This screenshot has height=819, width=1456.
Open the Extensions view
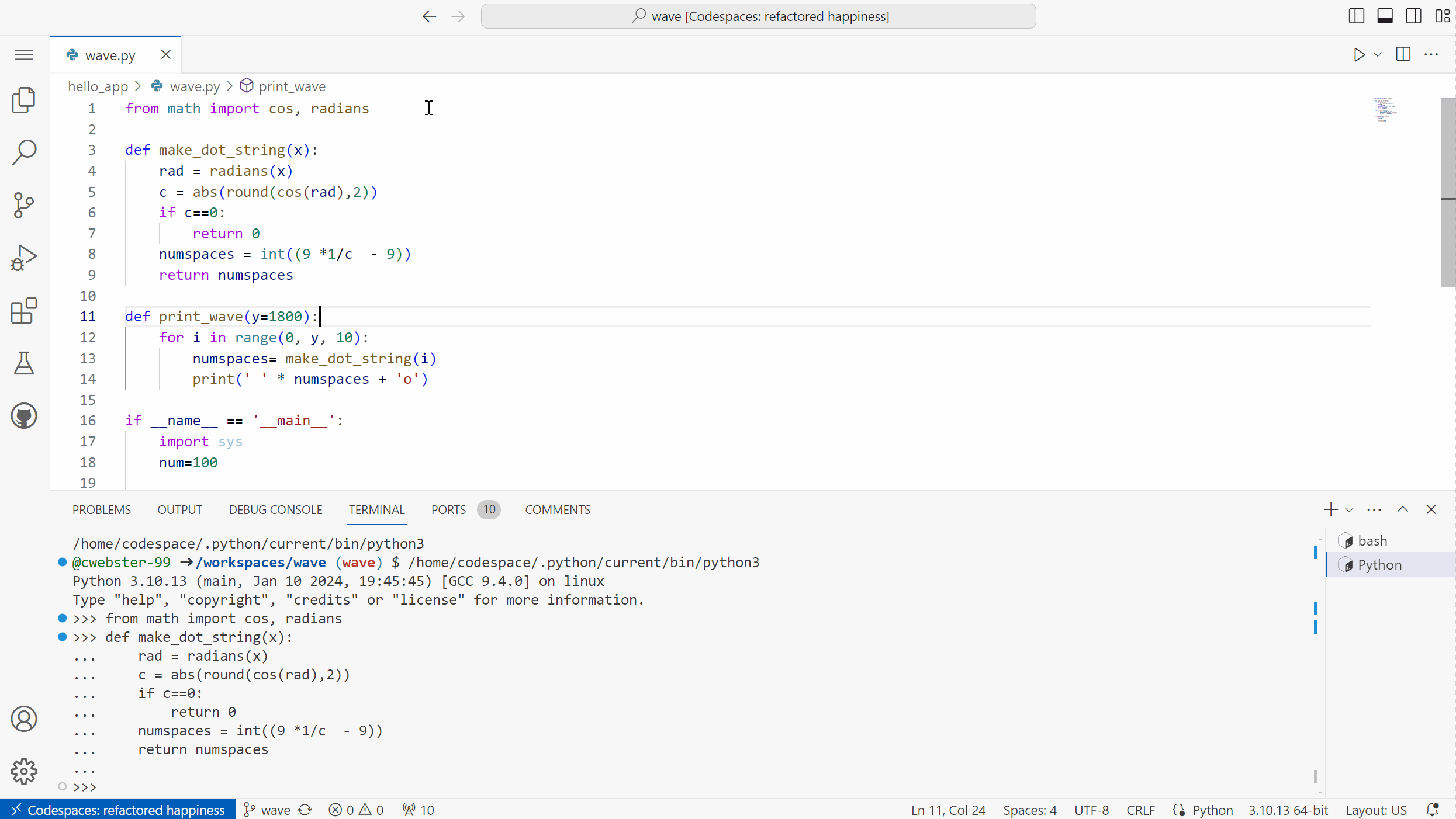point(24,311)
